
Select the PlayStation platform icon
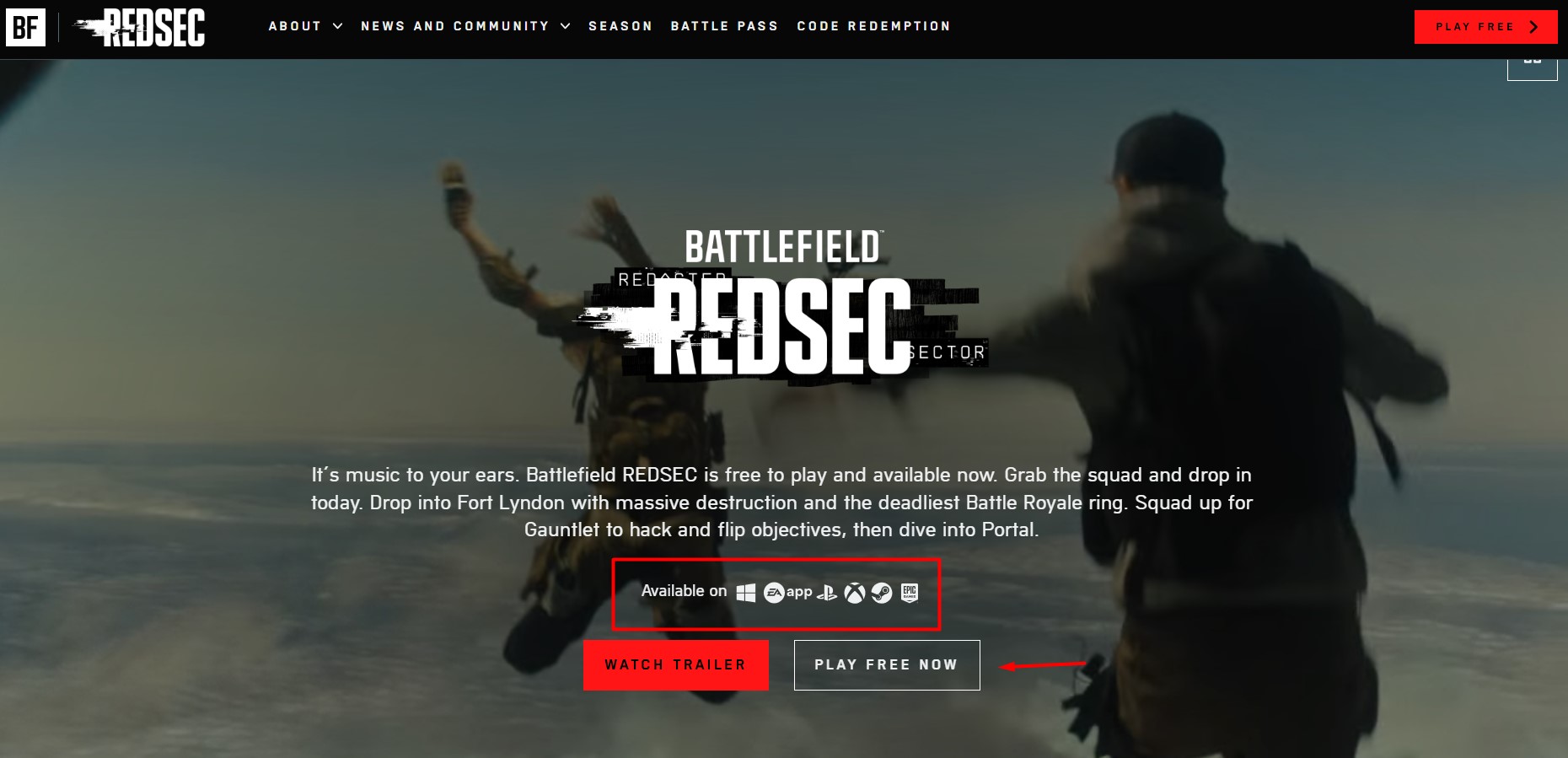828,593
